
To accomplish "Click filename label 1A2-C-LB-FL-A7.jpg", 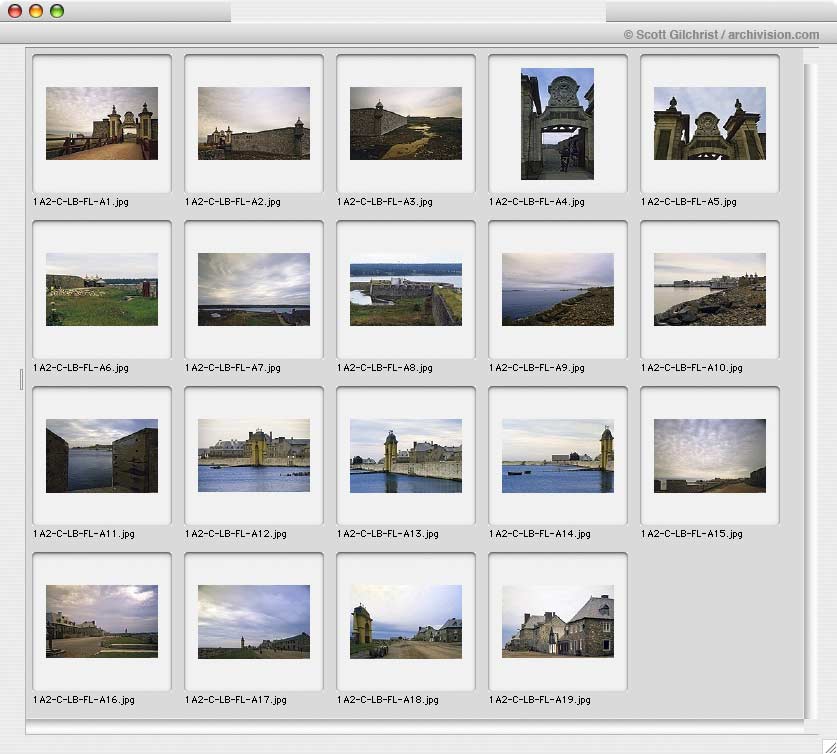I will click(233, 368).
